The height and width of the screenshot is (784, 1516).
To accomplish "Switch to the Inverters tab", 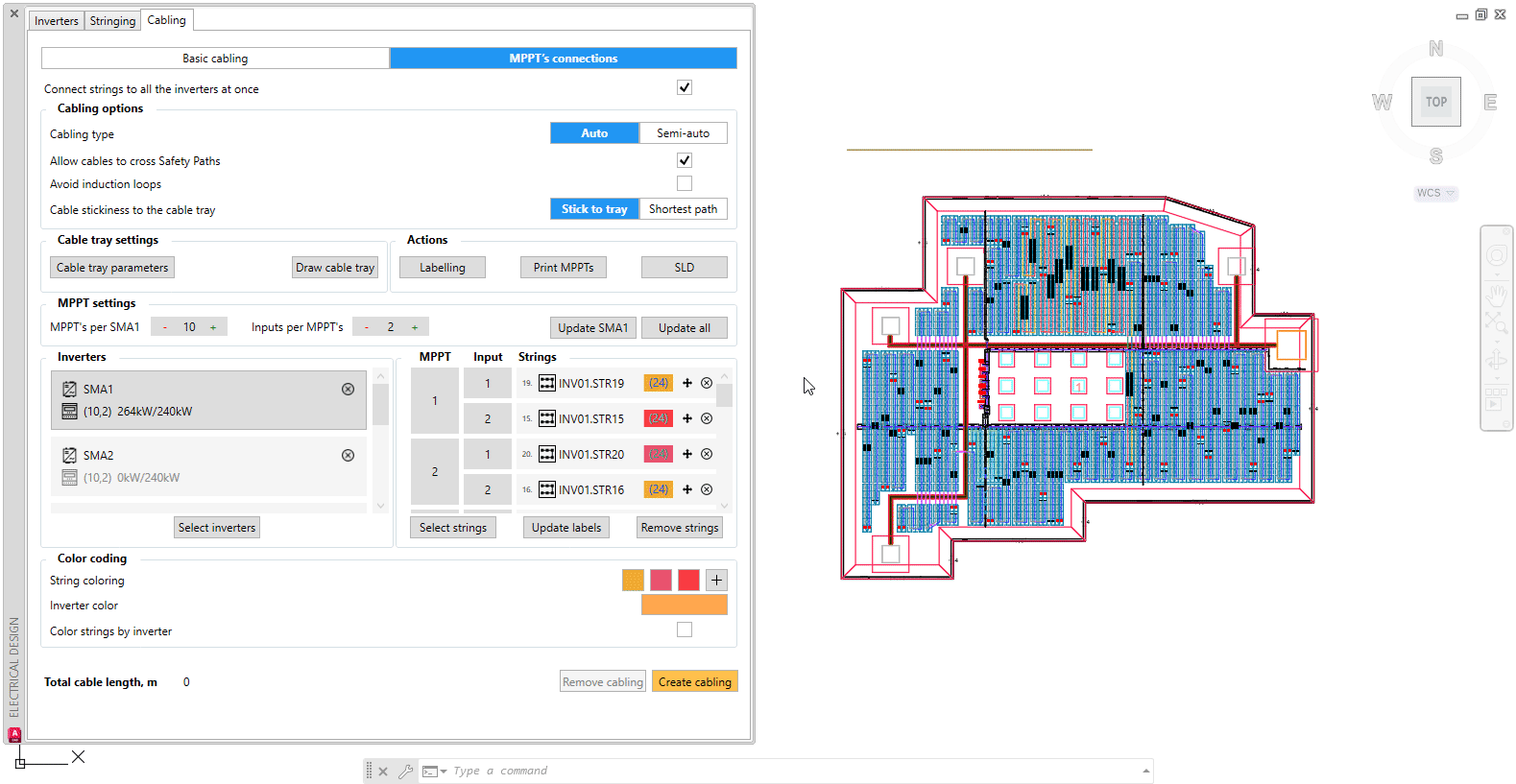I will (x=57, y=21).
